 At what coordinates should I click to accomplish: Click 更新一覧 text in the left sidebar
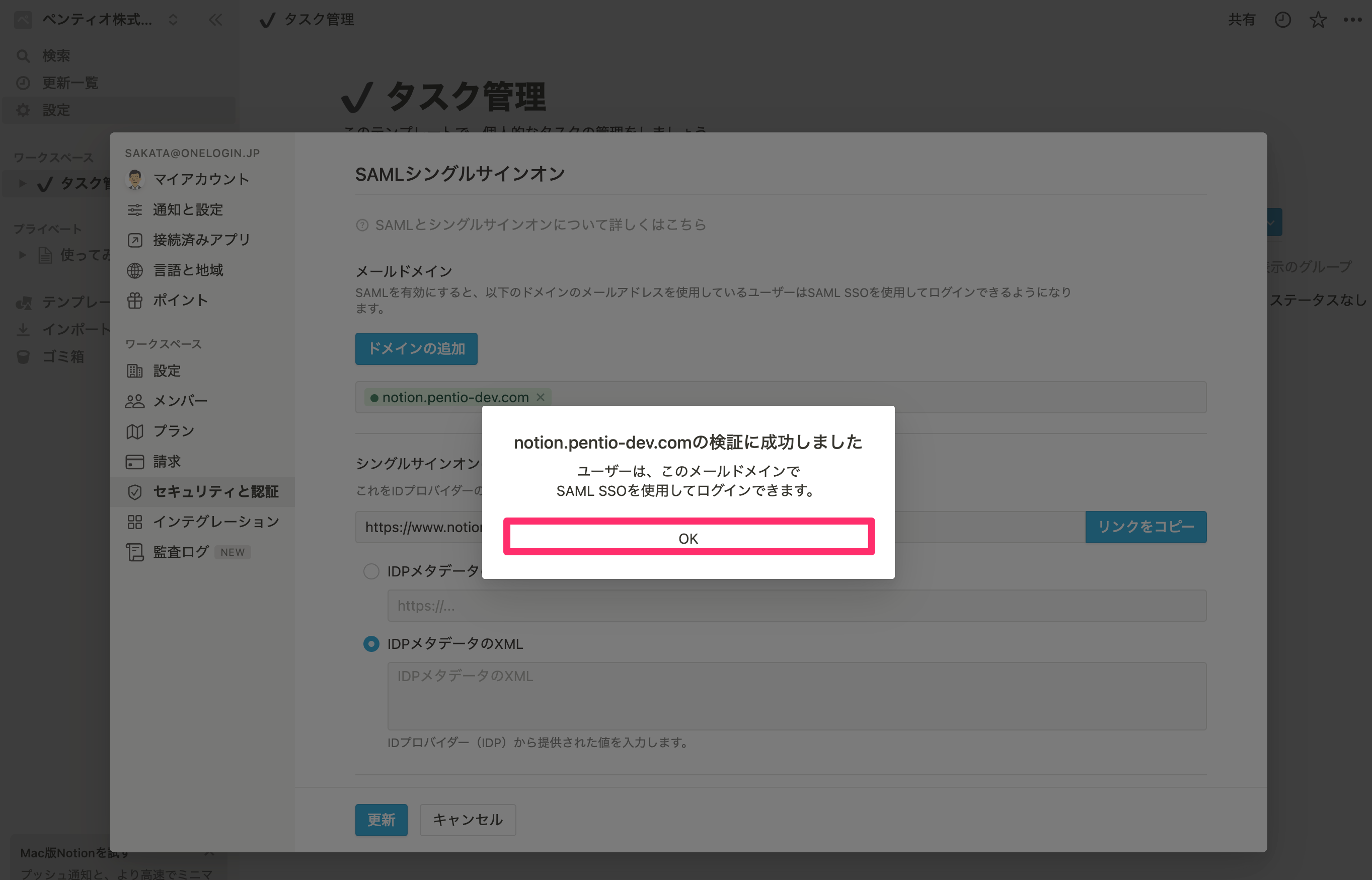(70, 83)
